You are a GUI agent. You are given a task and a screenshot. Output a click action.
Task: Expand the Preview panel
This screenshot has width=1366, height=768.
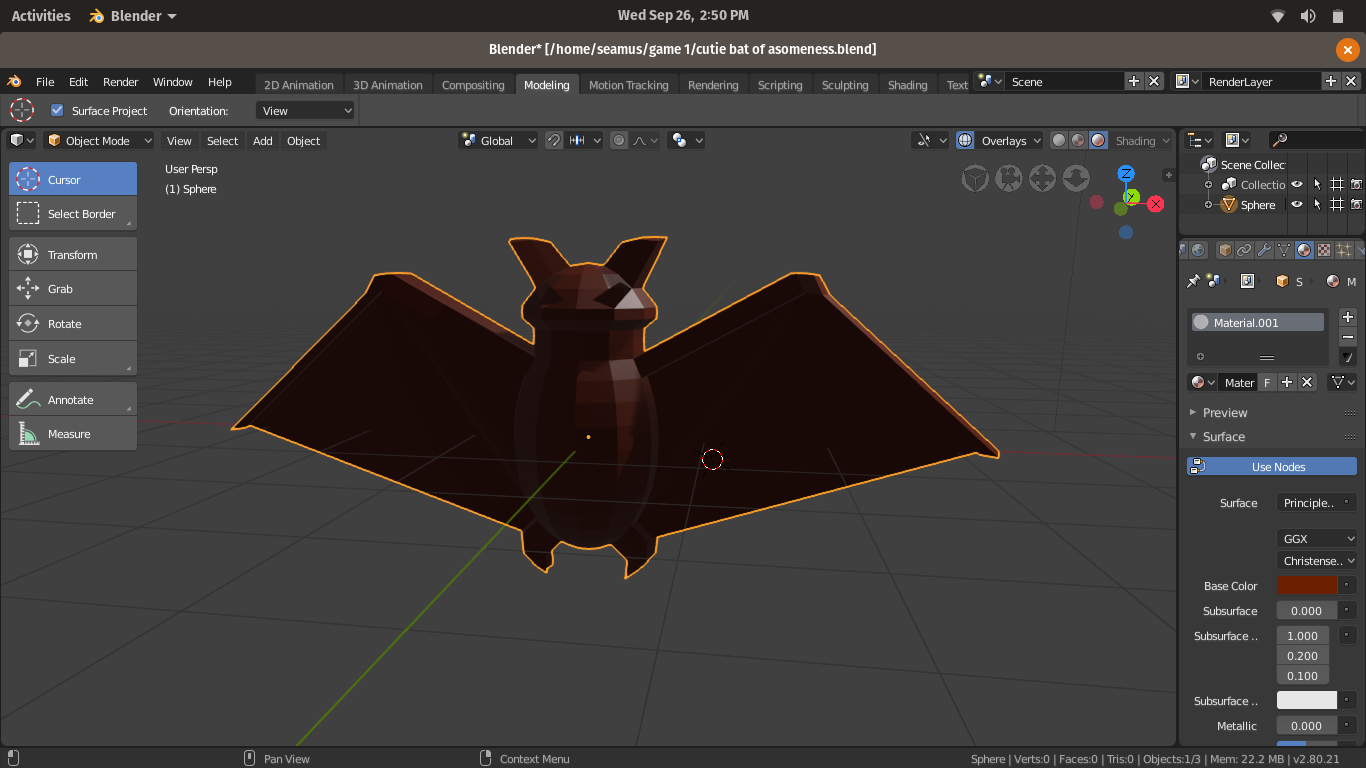pyautogui.click(x=1225, y=413)
